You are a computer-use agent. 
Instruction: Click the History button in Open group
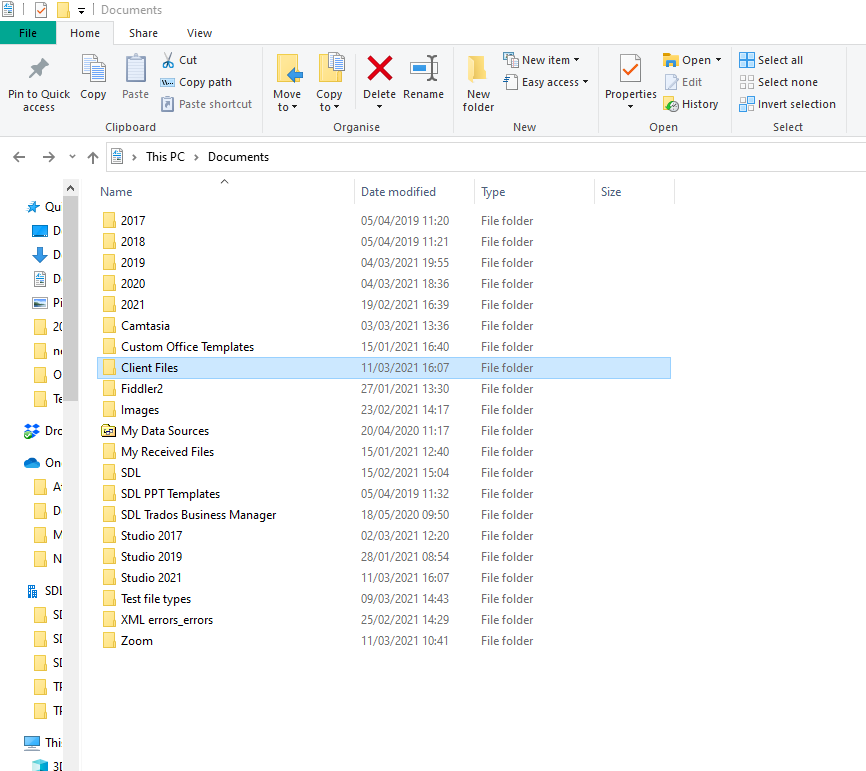[691, 104]
